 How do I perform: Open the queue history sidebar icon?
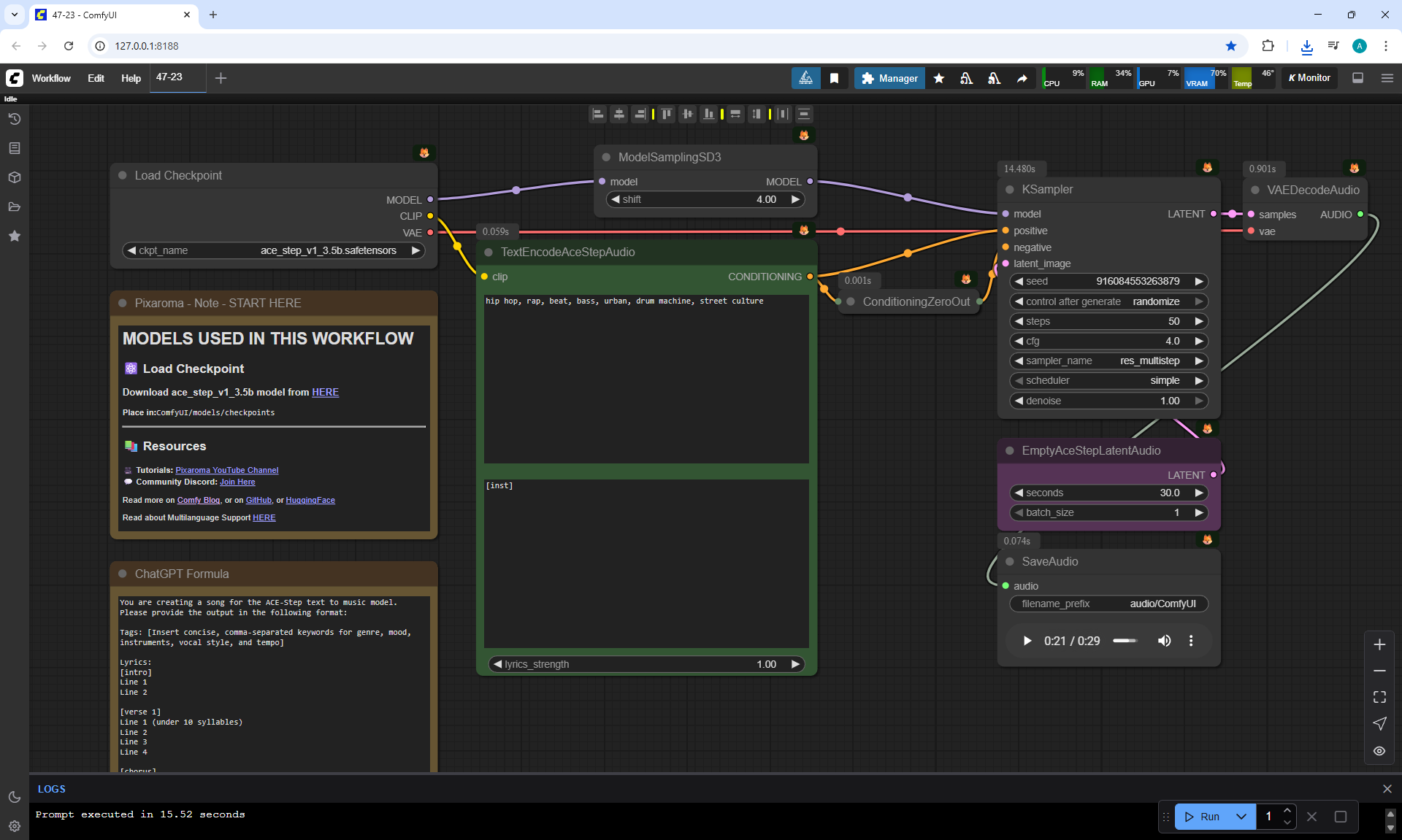[x=14, y=119]
